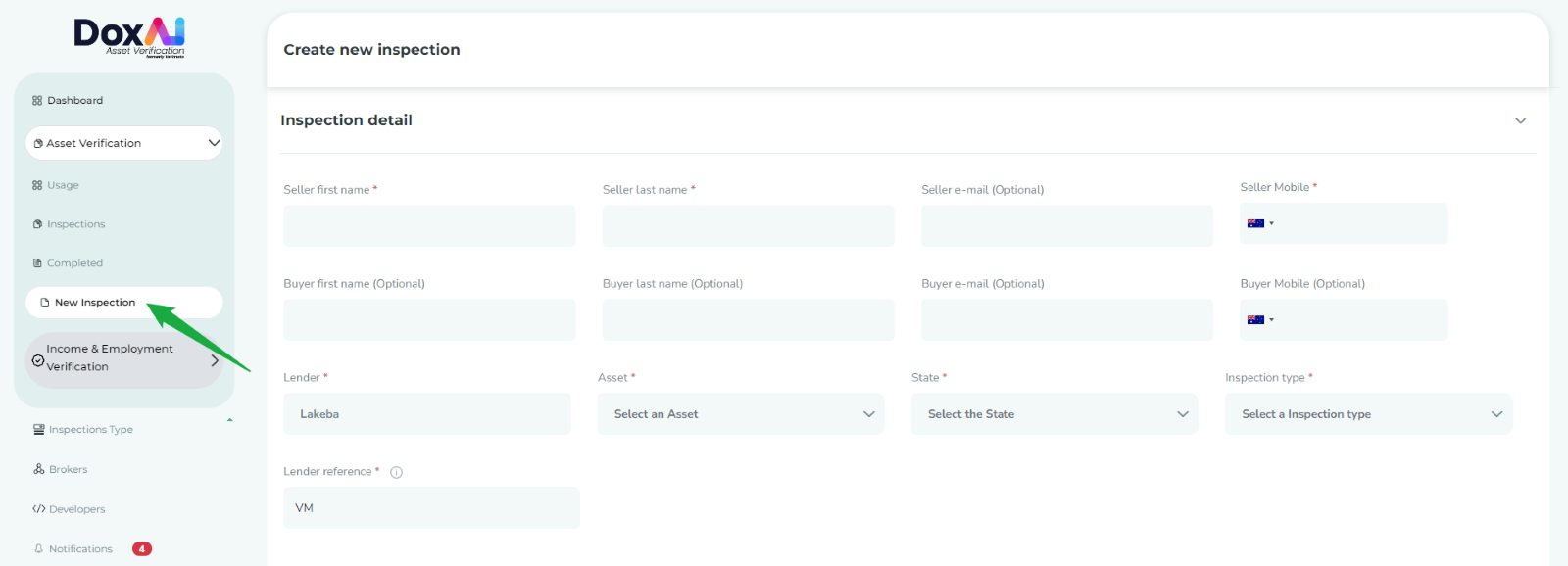Click the Inspections Type icon
The height and width of the screenshot is (566, 1568).
[39, 430]
